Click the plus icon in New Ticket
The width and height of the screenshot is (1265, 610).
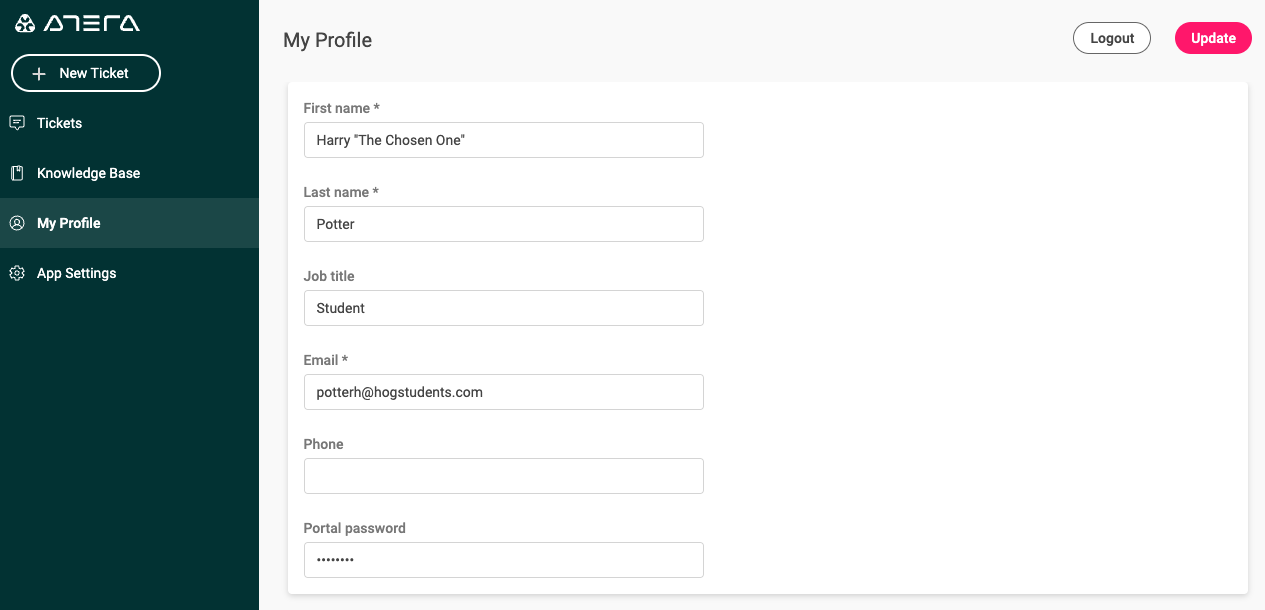(x=39, y=74)
